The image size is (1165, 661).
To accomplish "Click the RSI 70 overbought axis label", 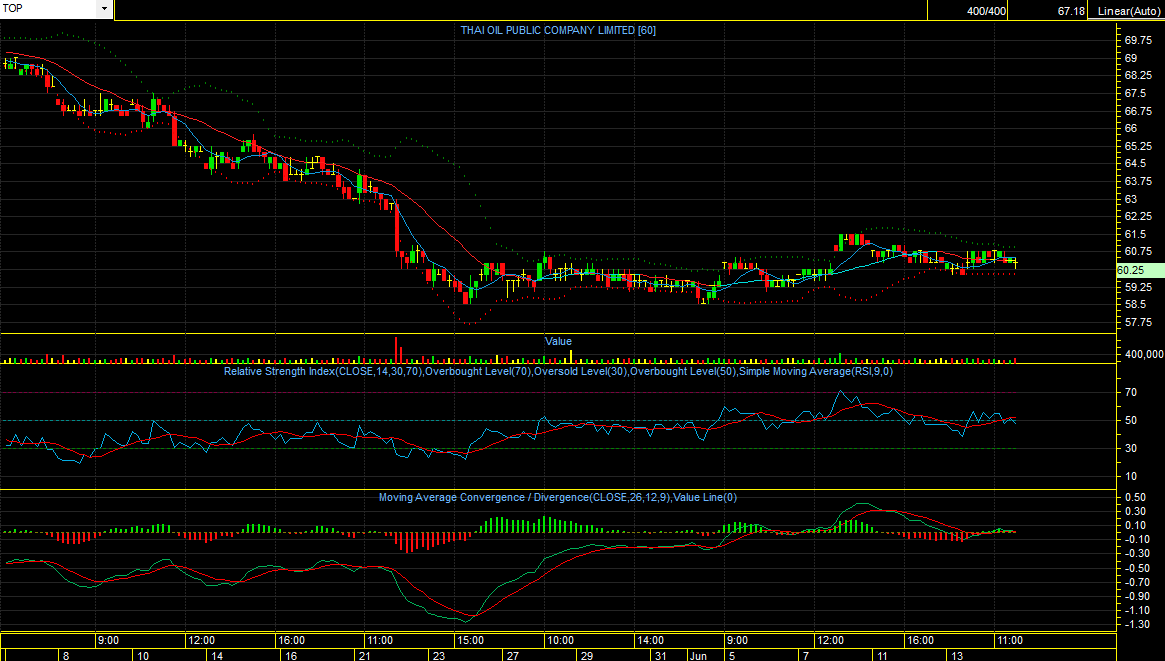I will (1131, 392).
